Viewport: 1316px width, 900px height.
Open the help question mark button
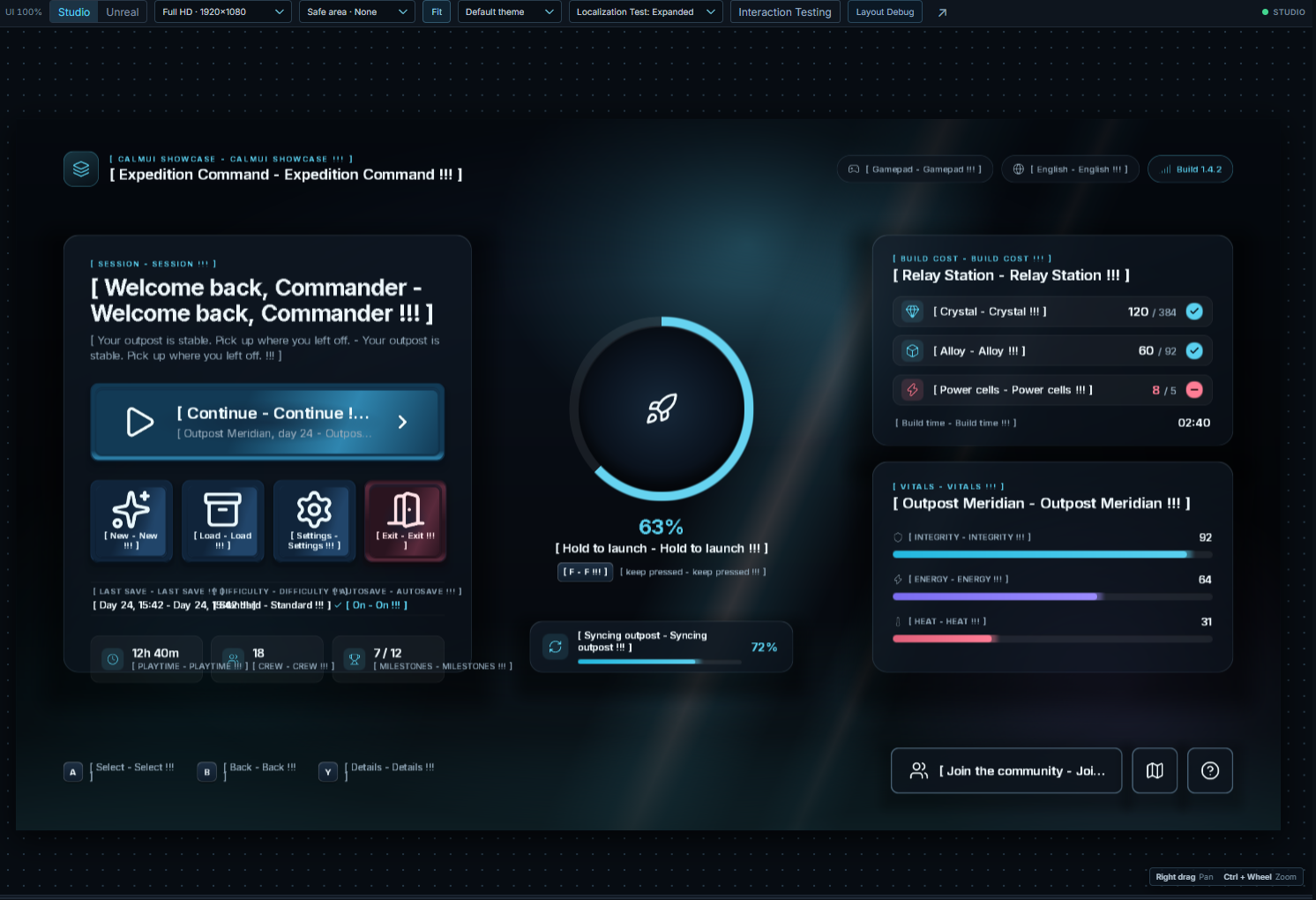point(1210,770)
